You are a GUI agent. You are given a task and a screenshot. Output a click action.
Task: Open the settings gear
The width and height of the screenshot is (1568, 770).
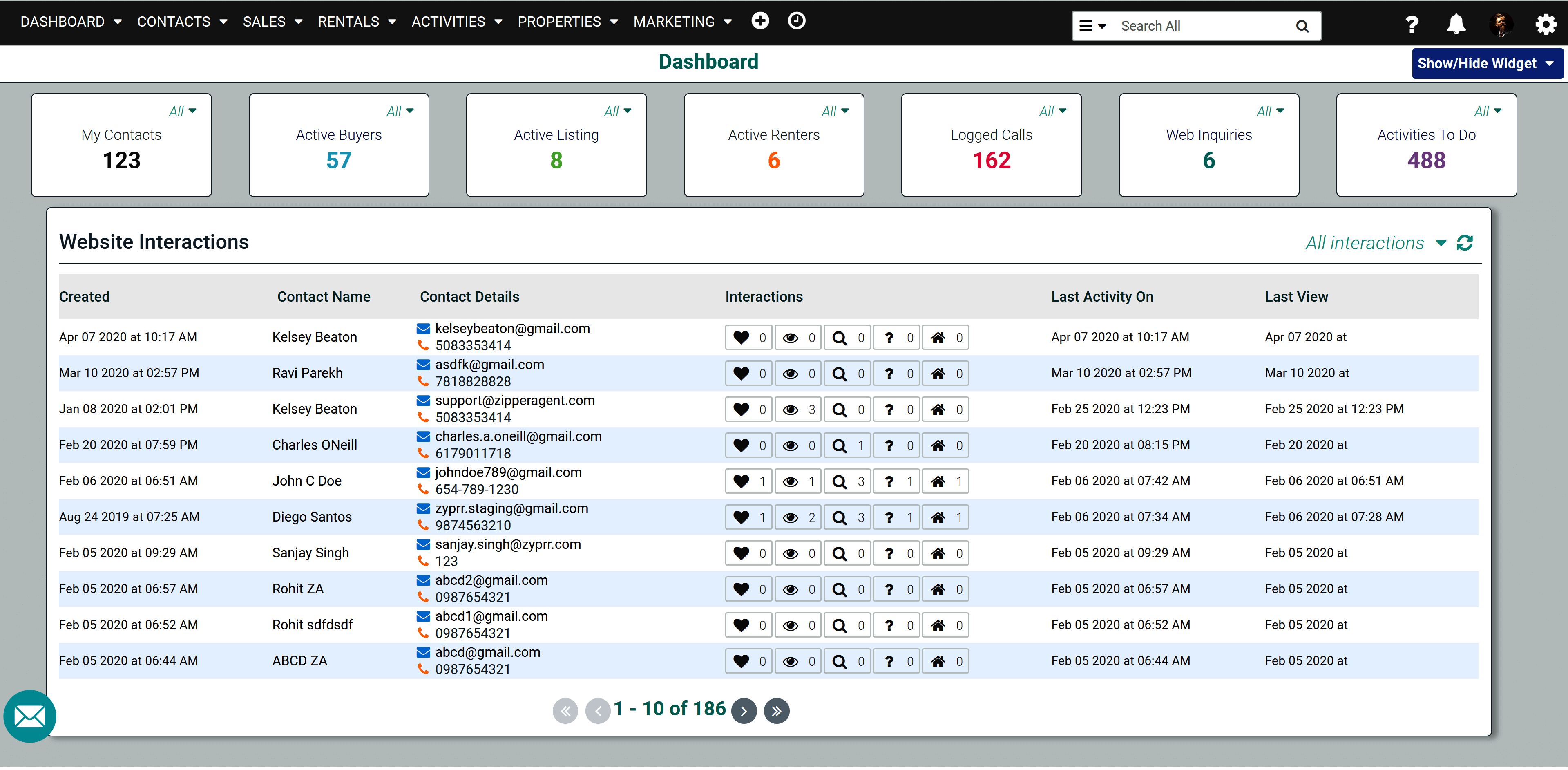[x=1546, y=25]
